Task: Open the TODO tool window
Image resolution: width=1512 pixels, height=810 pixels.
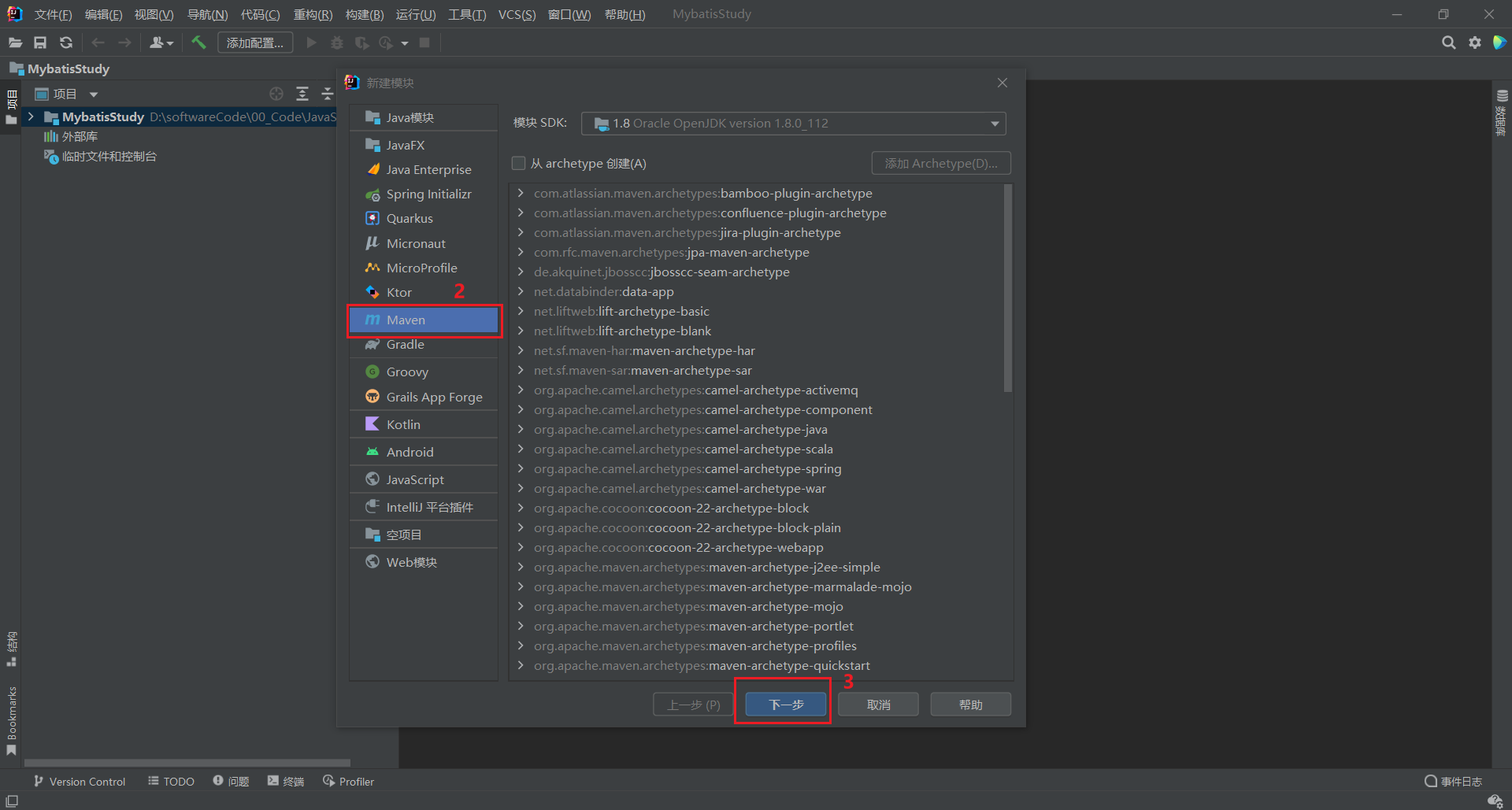Action: pyautogui.click(x=171, y=781)
